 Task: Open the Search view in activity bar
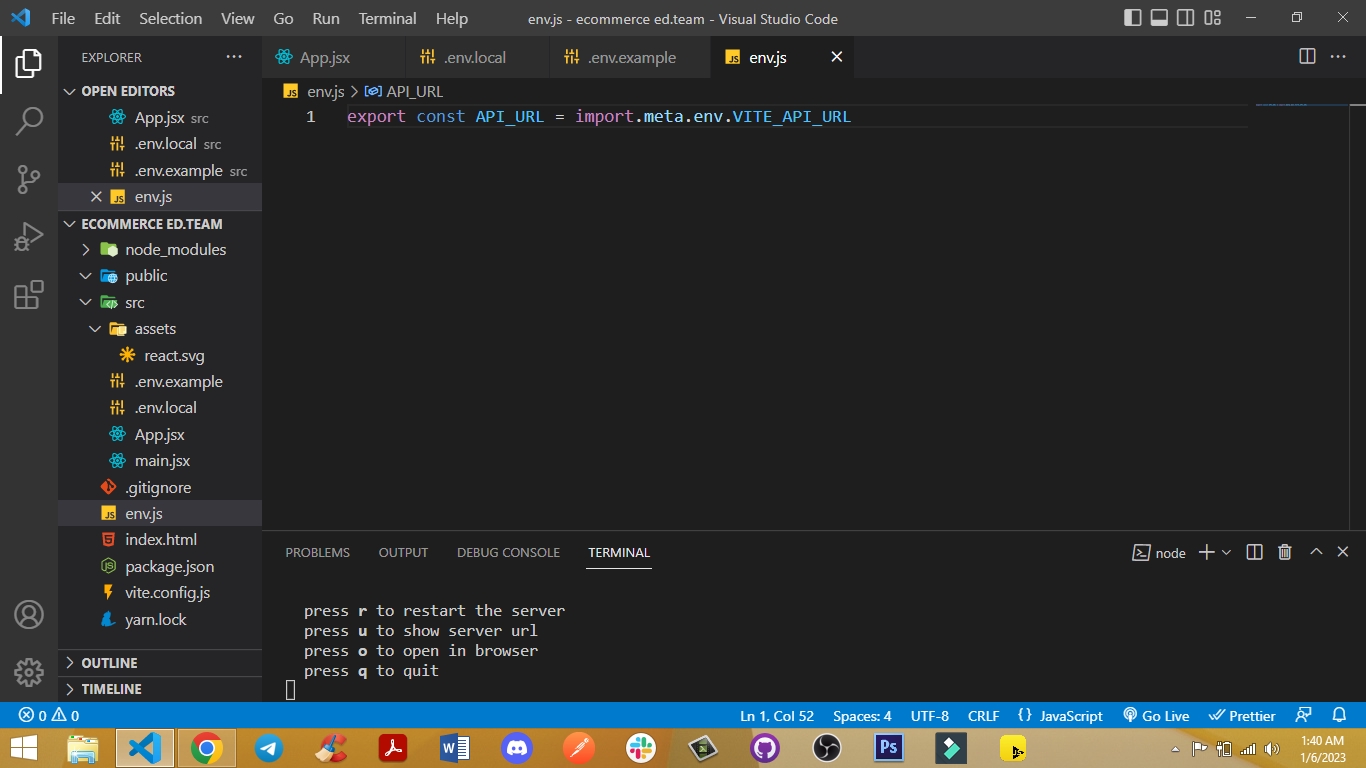tap(29, 121)
